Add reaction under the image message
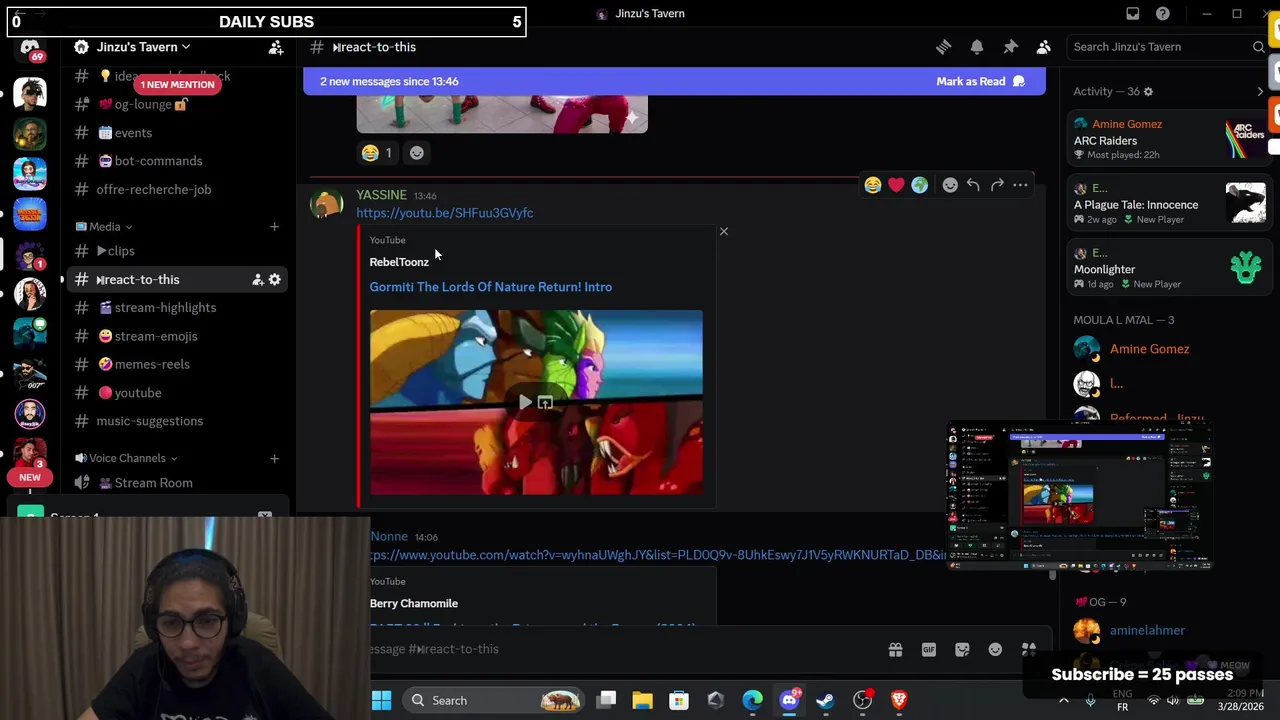 [417, 153]
